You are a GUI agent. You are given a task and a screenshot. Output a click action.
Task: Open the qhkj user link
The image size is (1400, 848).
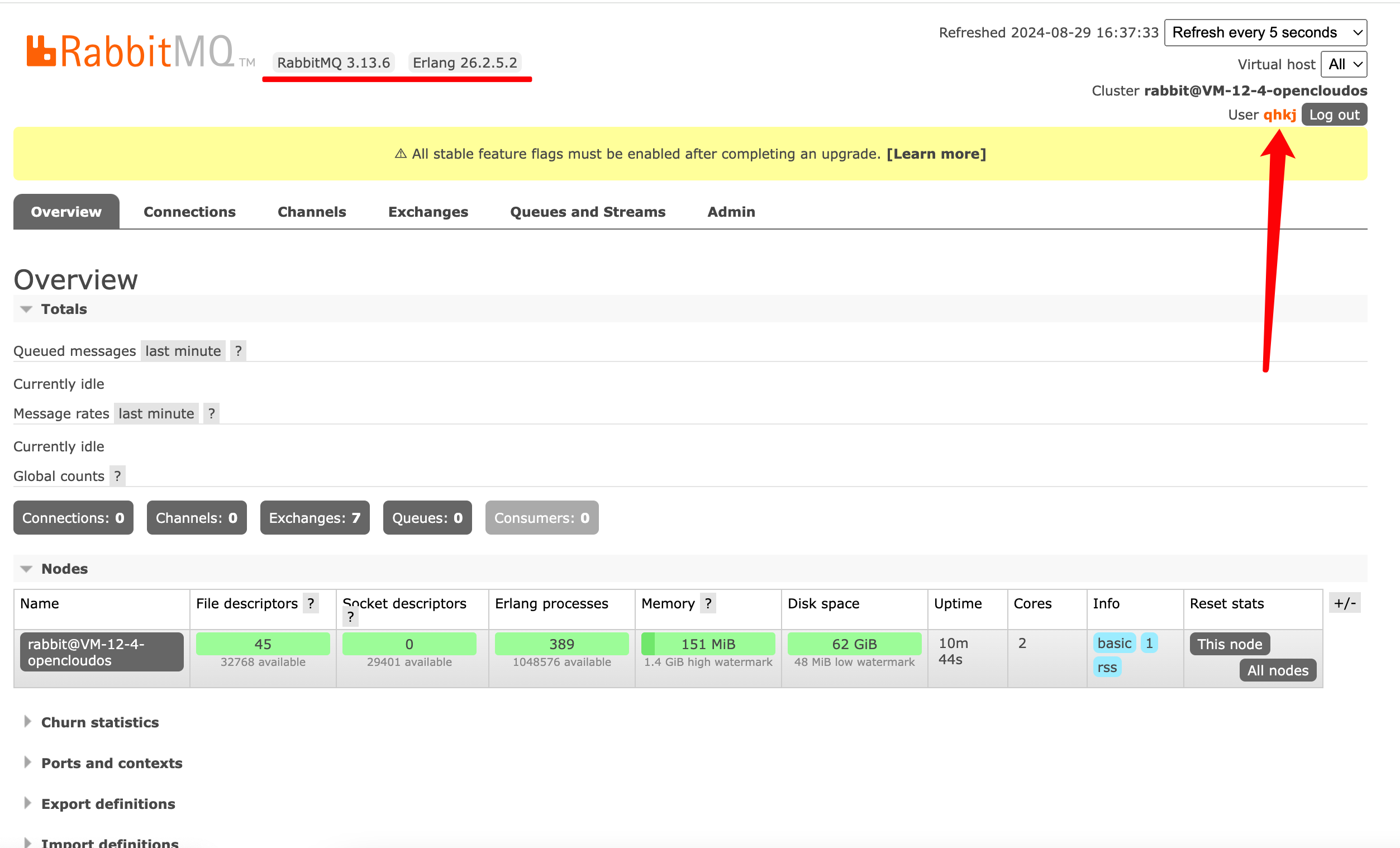click(1279, 115)
